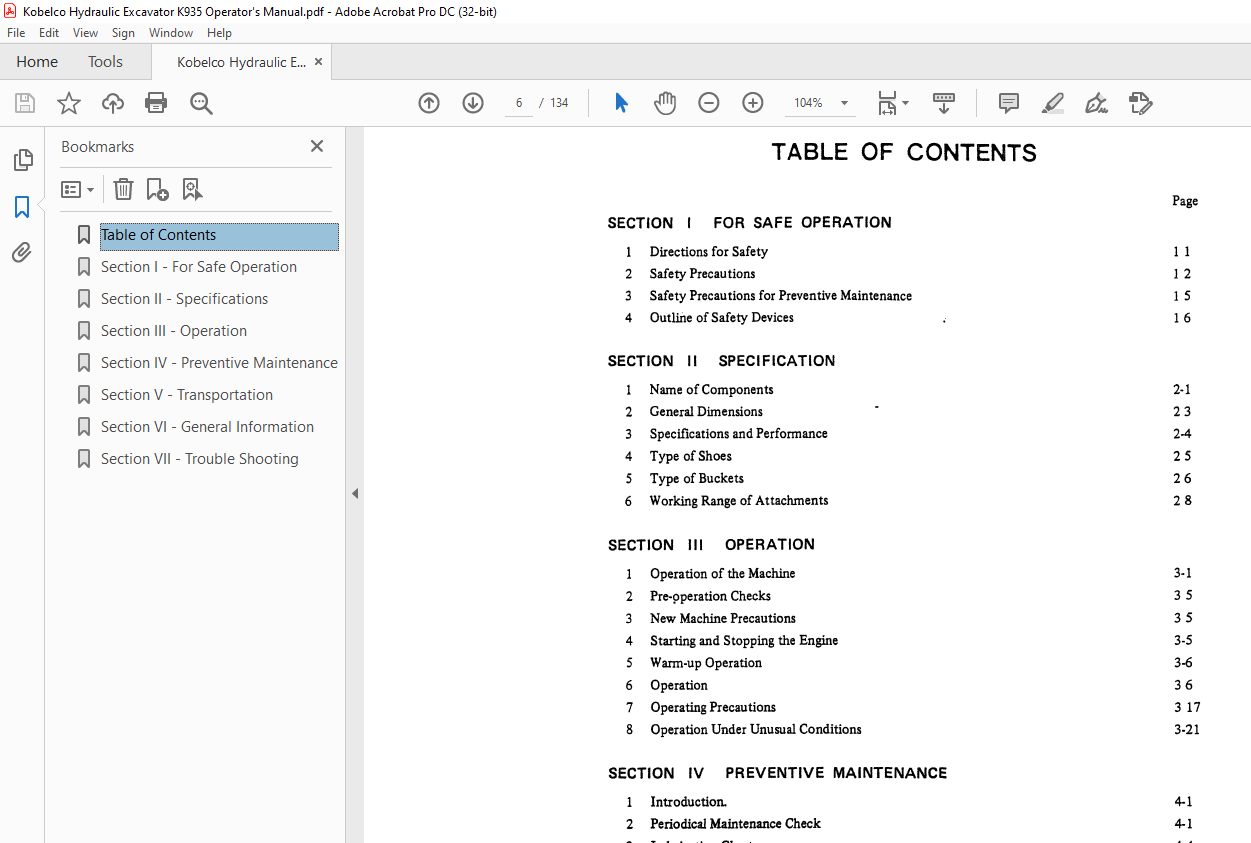
Task: Collapse the navigation pane arrow
Action: (355, 494)
